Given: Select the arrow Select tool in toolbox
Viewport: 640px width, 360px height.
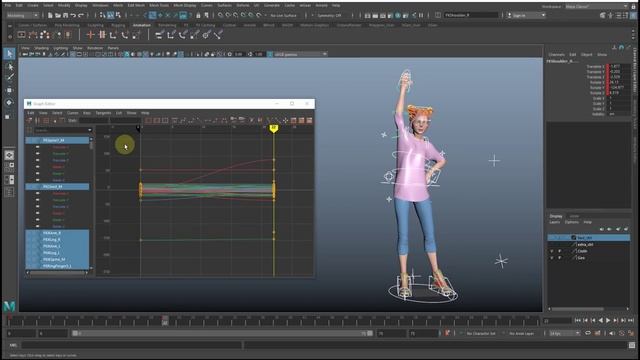Looking at the screenshot, I should (x=9, y=53).
